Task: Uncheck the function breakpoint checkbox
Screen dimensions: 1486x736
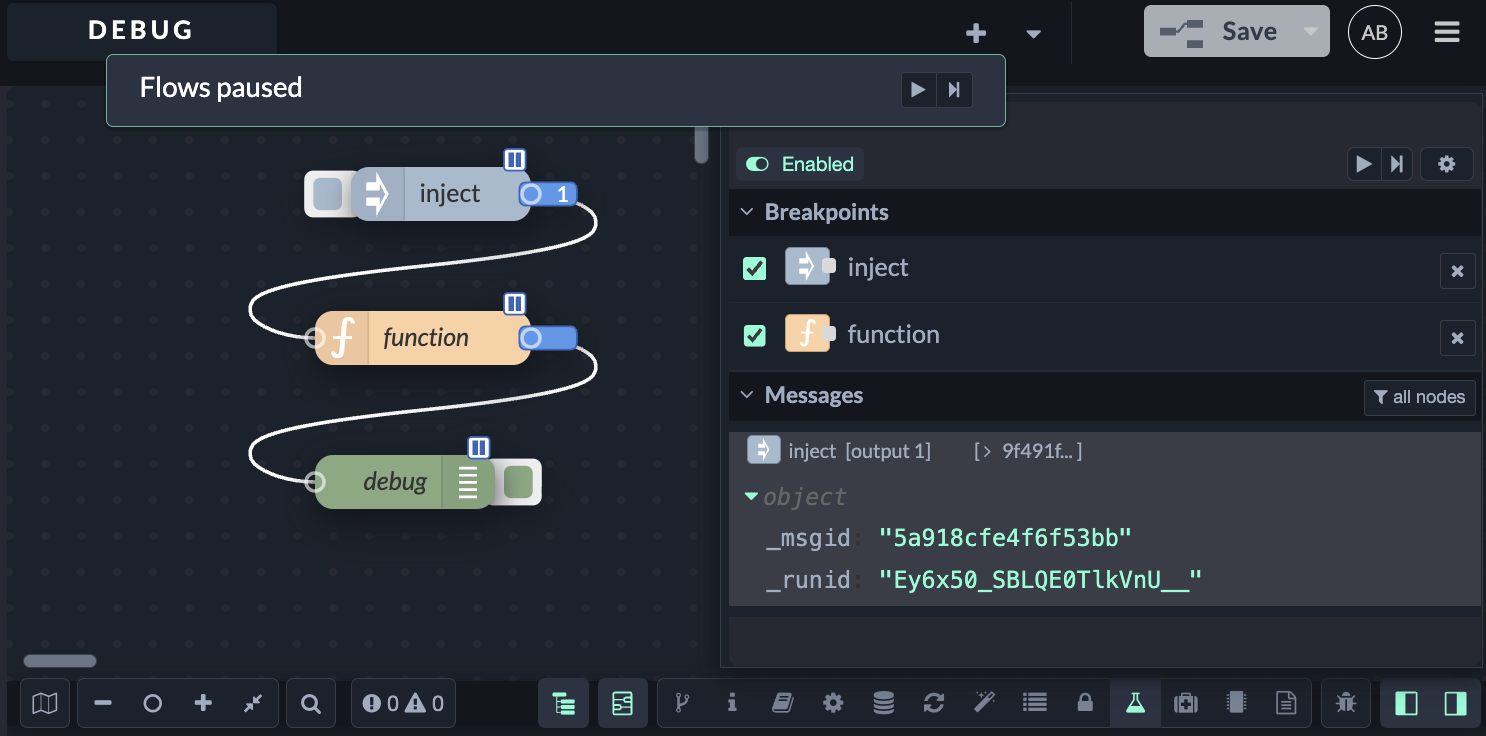Action: [x=755, y=335]
